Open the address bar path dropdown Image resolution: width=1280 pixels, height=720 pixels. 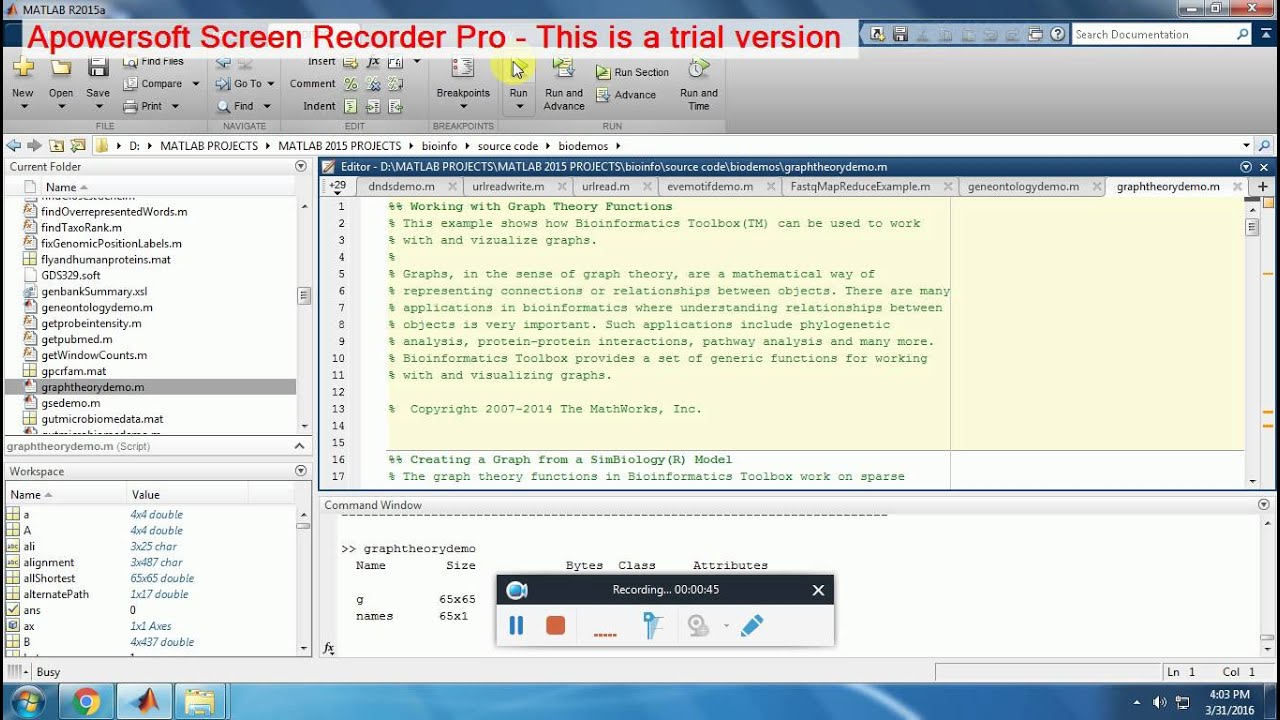point(1246,146)
